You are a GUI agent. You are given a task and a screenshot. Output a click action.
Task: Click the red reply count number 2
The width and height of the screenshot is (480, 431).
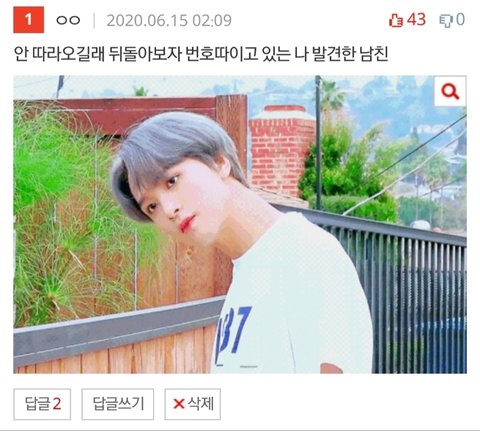tap(57, 404)
